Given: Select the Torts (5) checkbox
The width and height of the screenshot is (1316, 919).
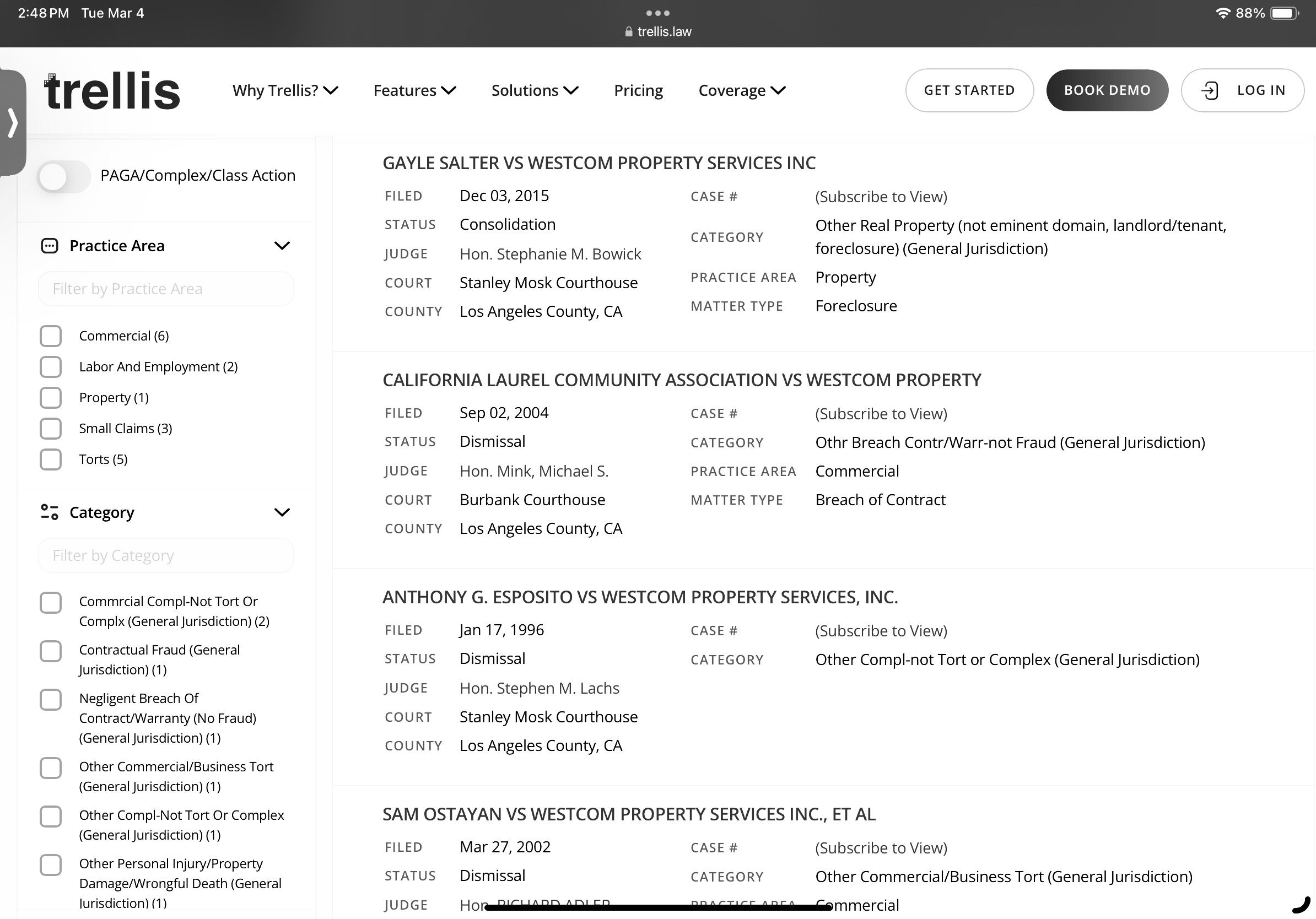Looking at the screenshot, I should (51, 459).
